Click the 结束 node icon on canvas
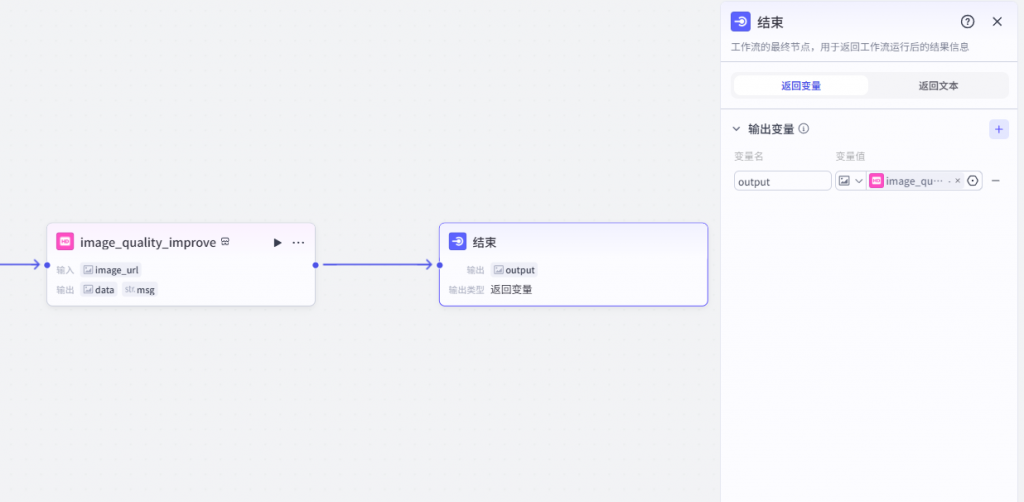The height and width of the screenshot is (502, 1024). tap(458, 242)
